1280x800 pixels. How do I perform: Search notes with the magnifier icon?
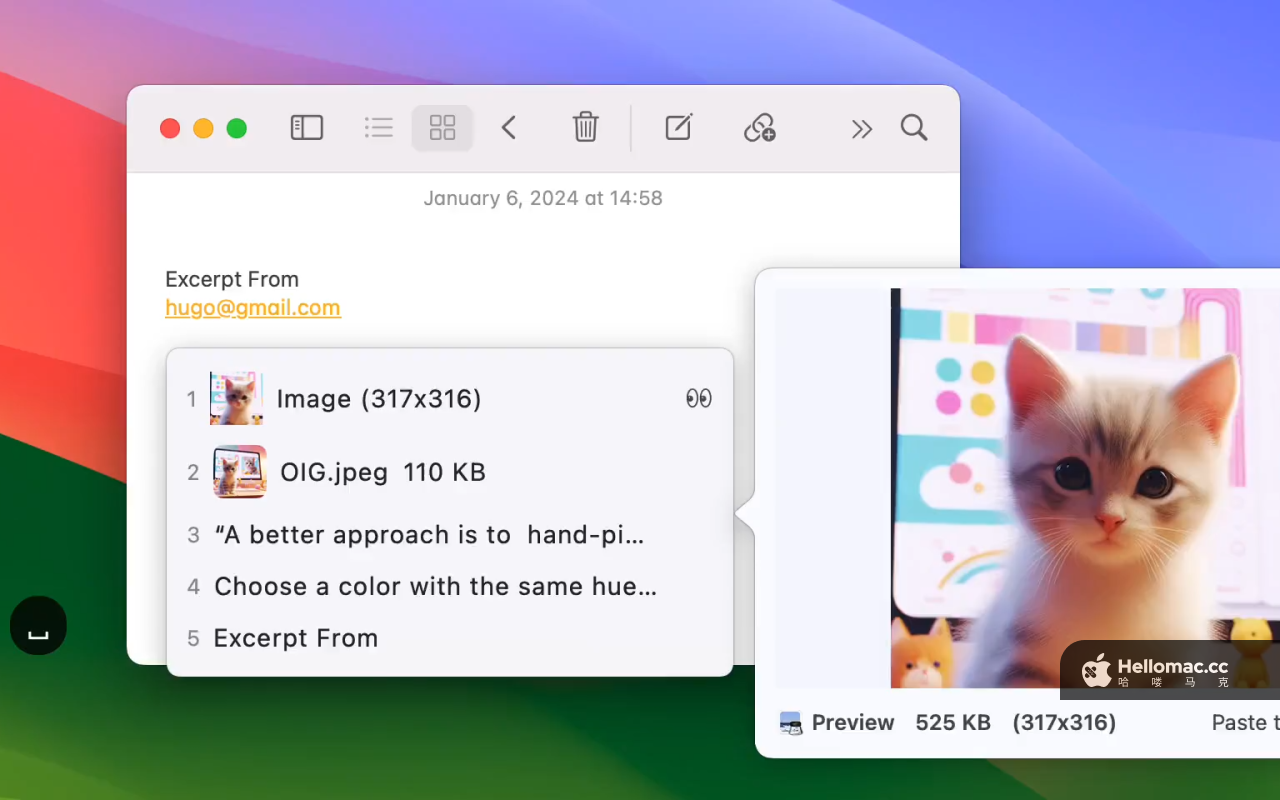click(914, 128)
